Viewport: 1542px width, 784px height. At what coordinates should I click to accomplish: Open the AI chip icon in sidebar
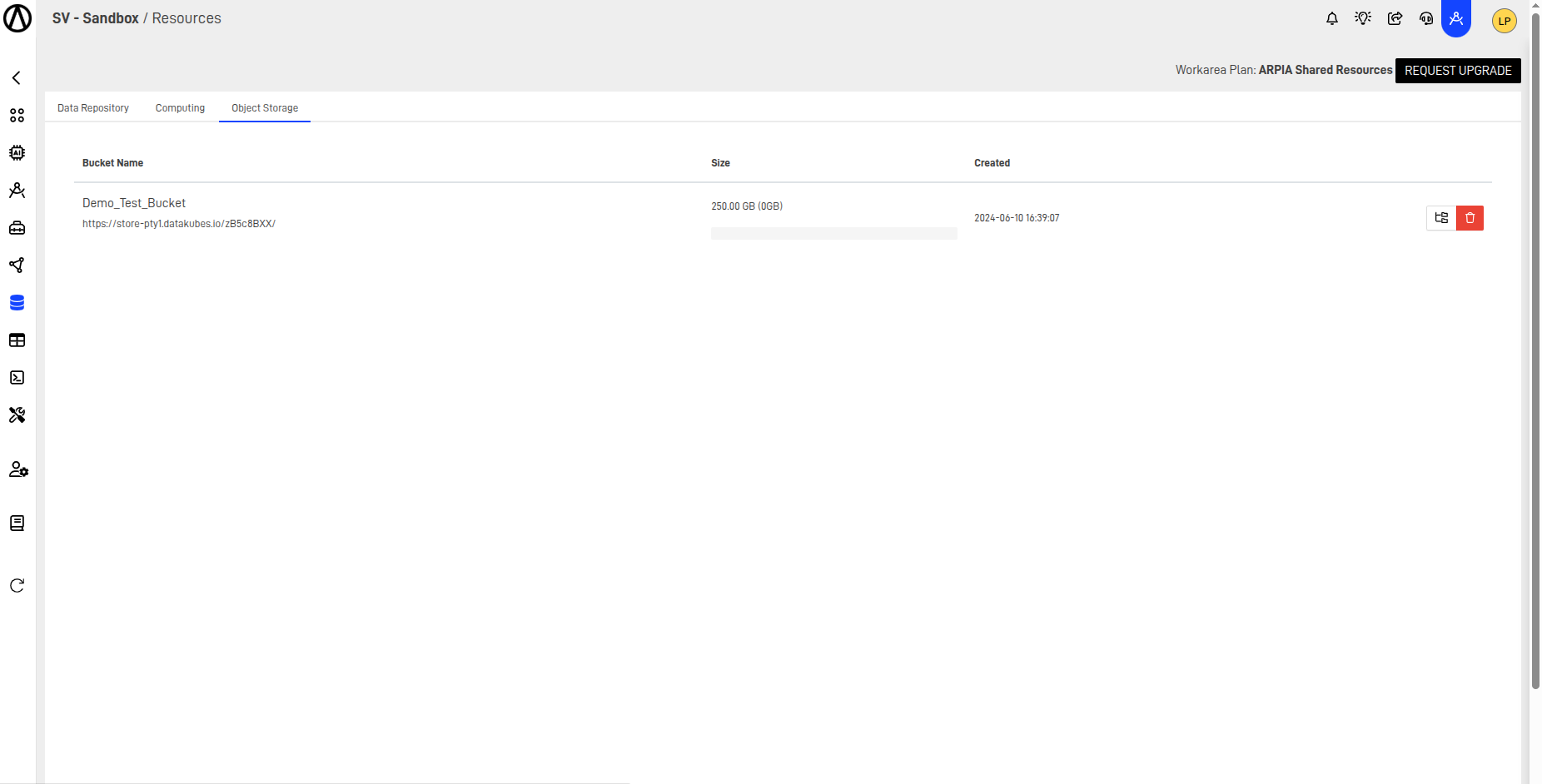17,152
